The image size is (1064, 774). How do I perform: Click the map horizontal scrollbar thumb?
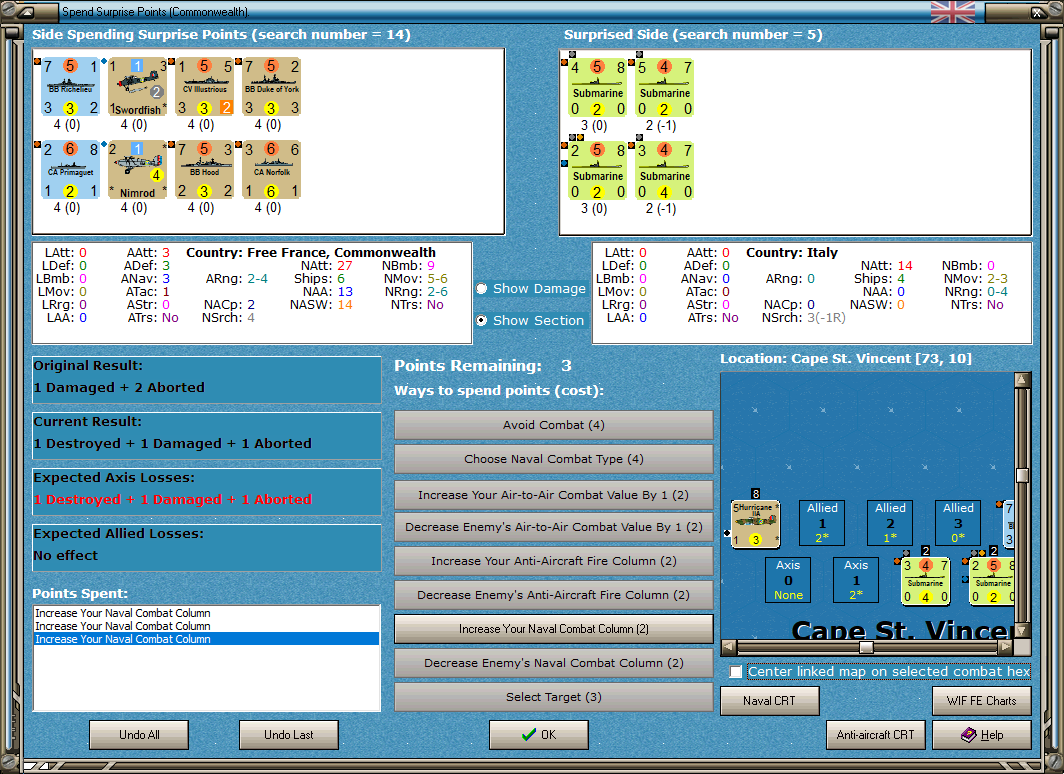coord(866,647)
